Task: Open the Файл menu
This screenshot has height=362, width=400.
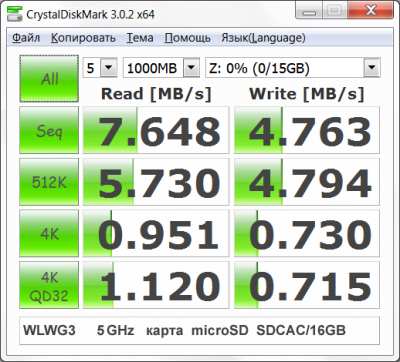Action: [26, 38]
